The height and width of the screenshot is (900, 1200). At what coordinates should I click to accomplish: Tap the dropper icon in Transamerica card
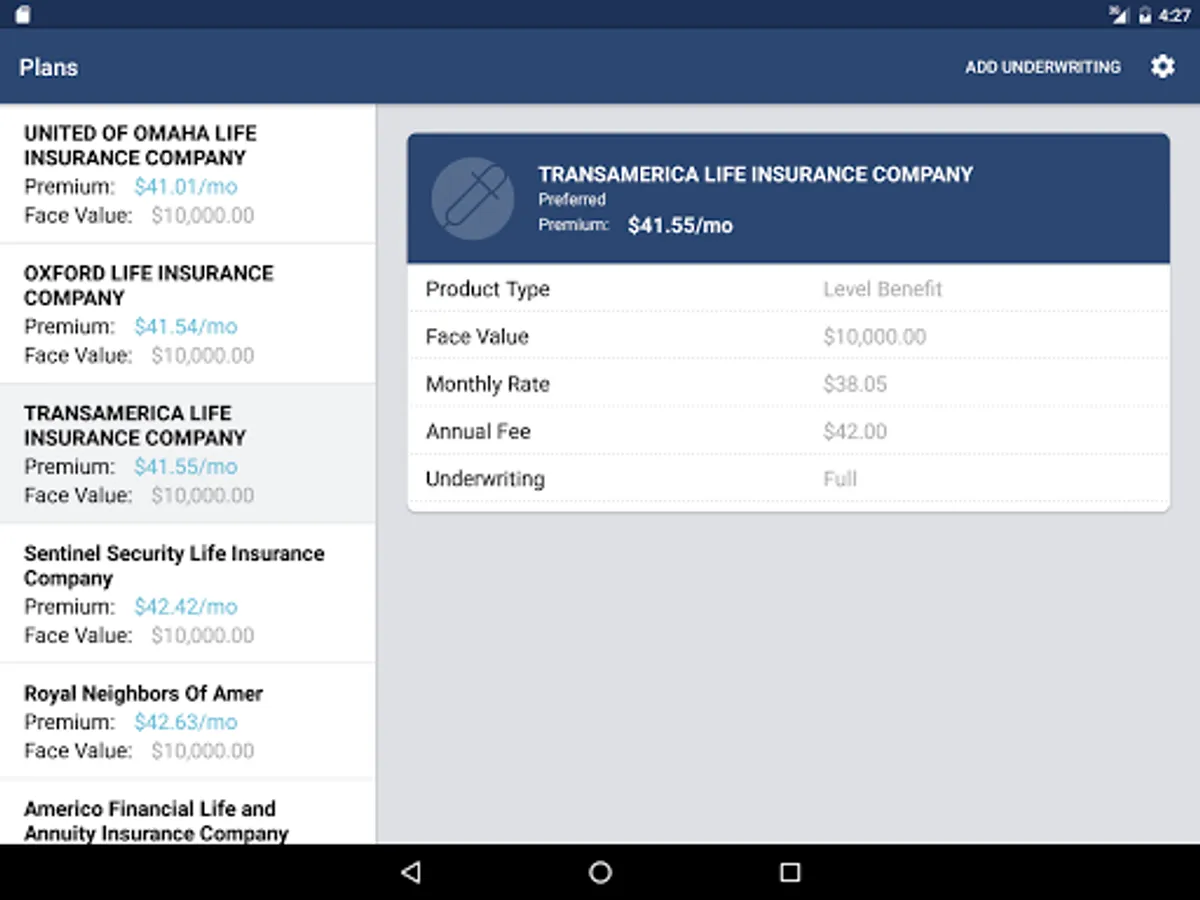click(x=473, y=197)
